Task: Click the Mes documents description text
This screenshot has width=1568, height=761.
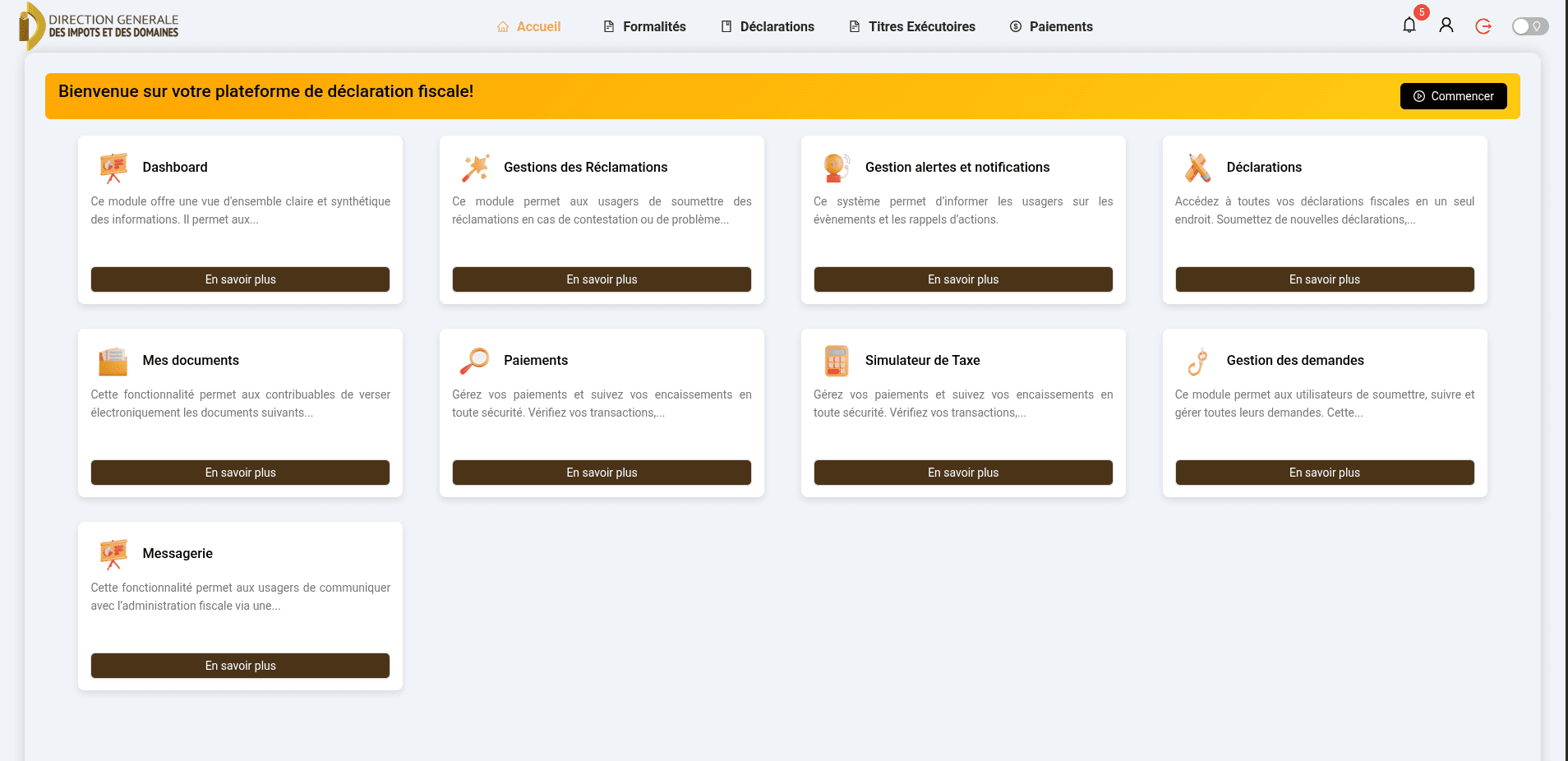Action: pyautogui.click(x=240, y=404)
